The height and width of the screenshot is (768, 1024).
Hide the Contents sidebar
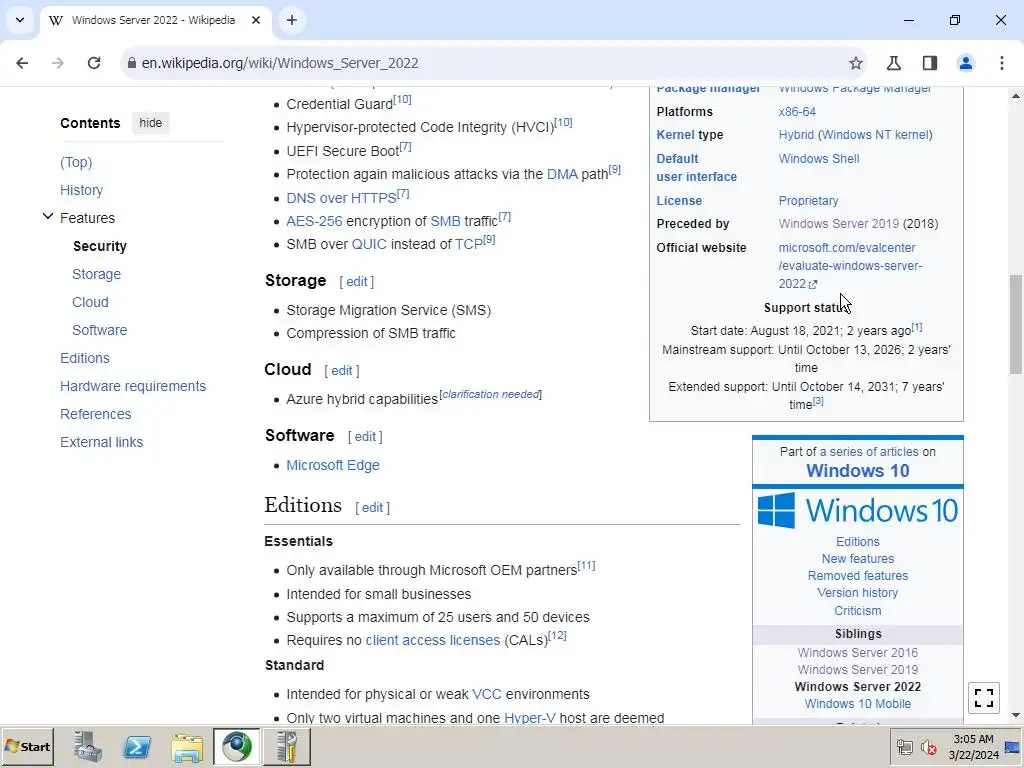click(150, 123)
